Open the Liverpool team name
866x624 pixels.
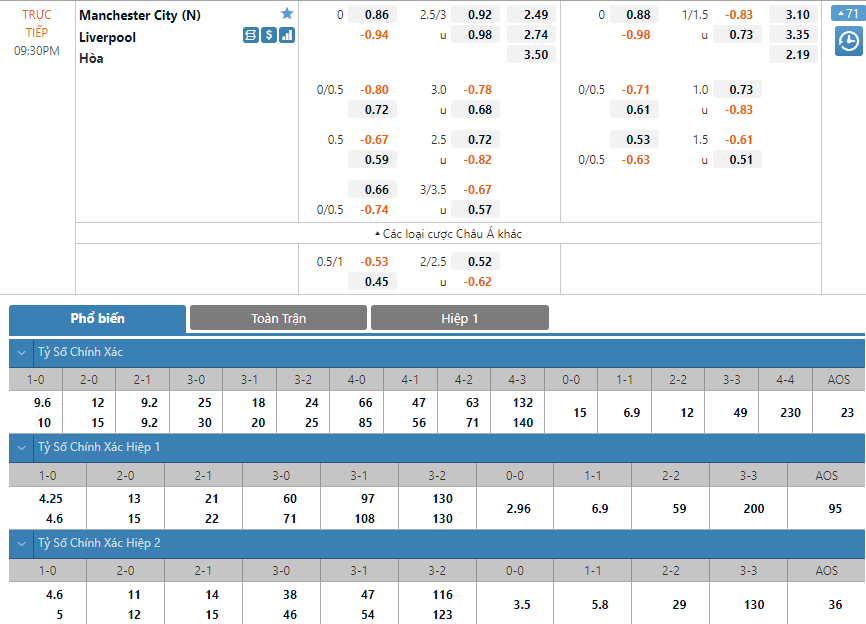[107, 38]
